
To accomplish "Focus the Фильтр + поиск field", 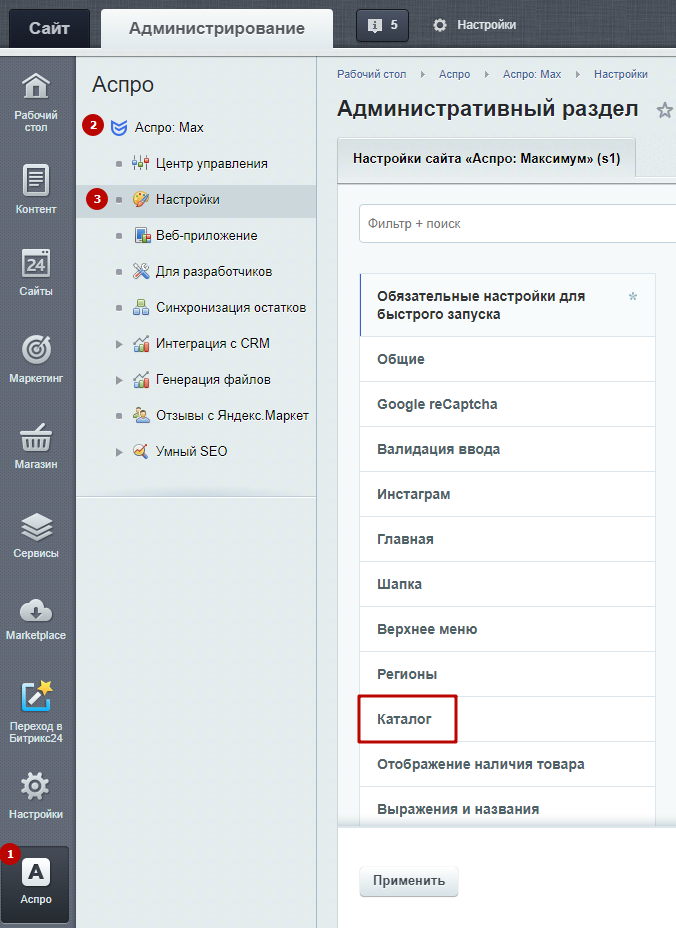I will point(517,224).
